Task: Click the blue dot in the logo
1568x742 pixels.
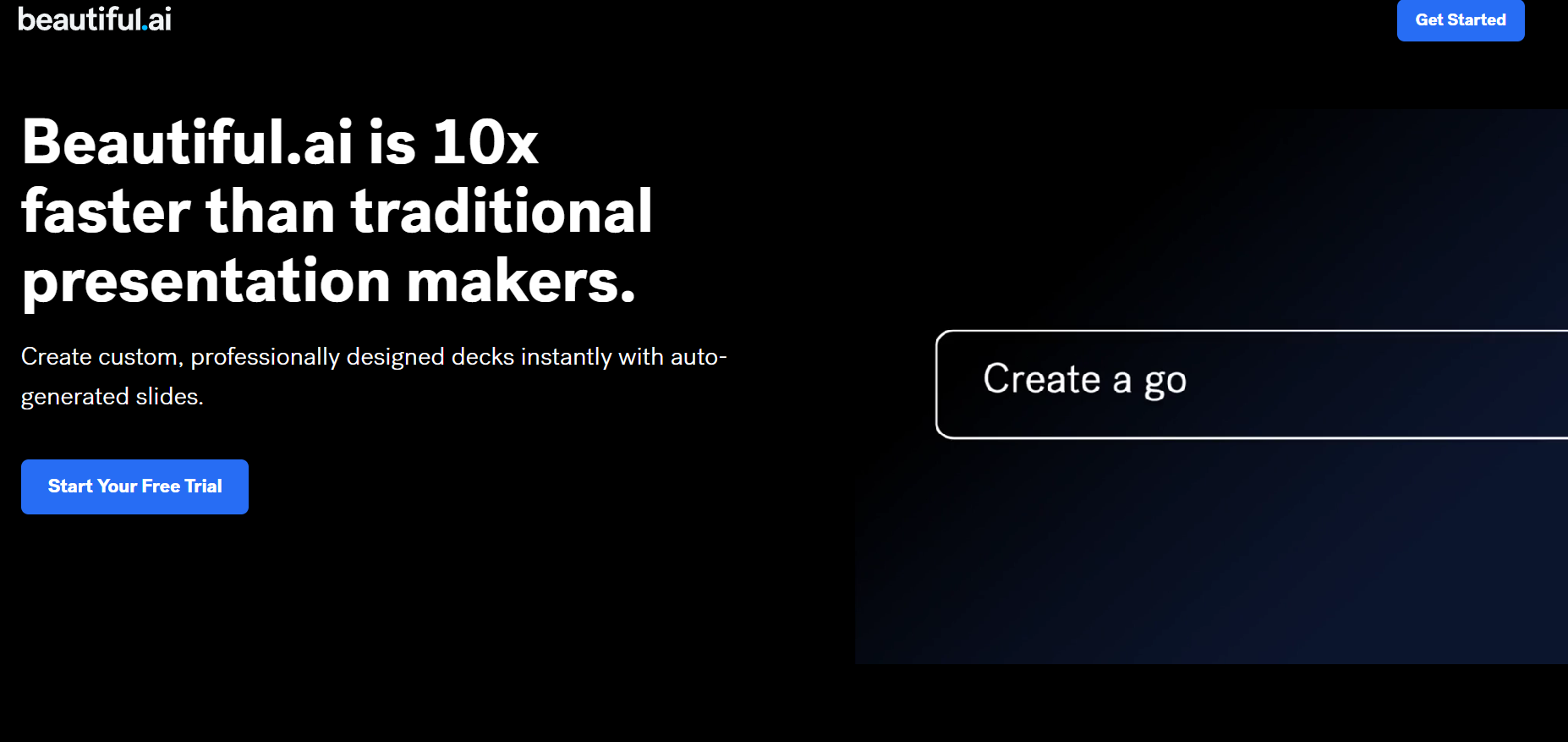Action: pos(145,28)
